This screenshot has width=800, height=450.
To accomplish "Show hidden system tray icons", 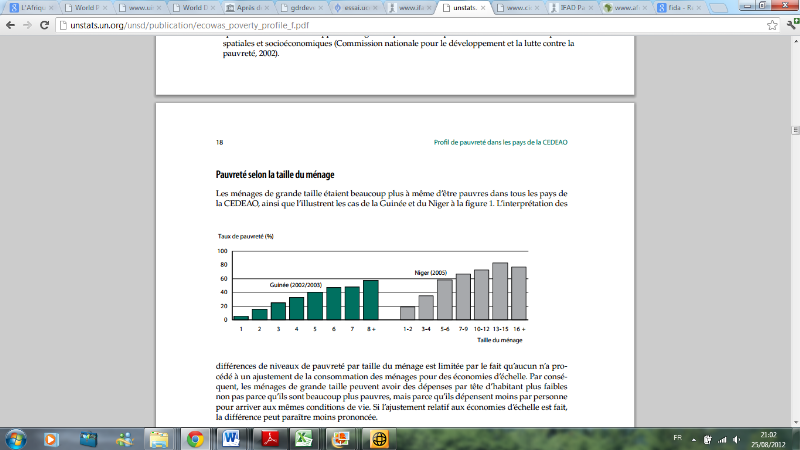I will pos(694,439).
